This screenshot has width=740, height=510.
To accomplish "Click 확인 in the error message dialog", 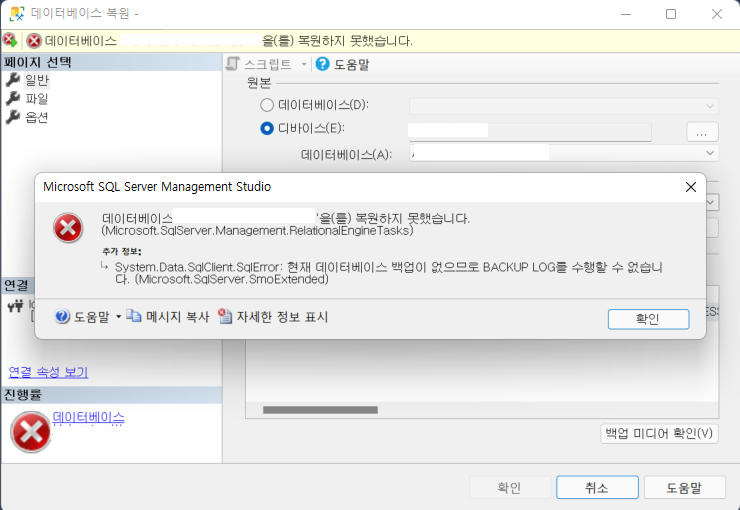I will (x=648, y=319).
